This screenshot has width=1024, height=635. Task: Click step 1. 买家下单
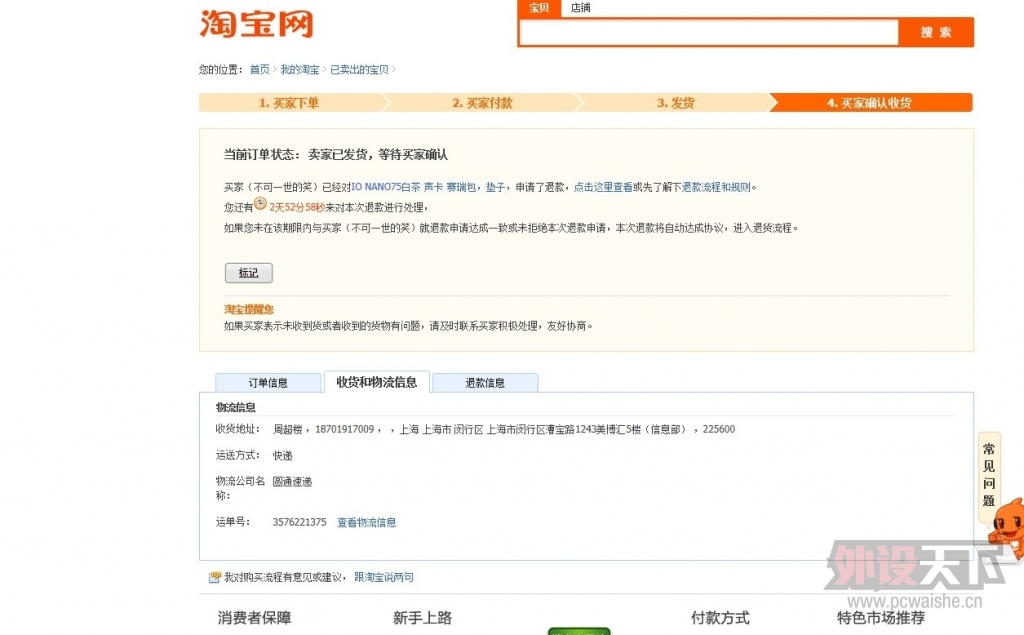289,103
